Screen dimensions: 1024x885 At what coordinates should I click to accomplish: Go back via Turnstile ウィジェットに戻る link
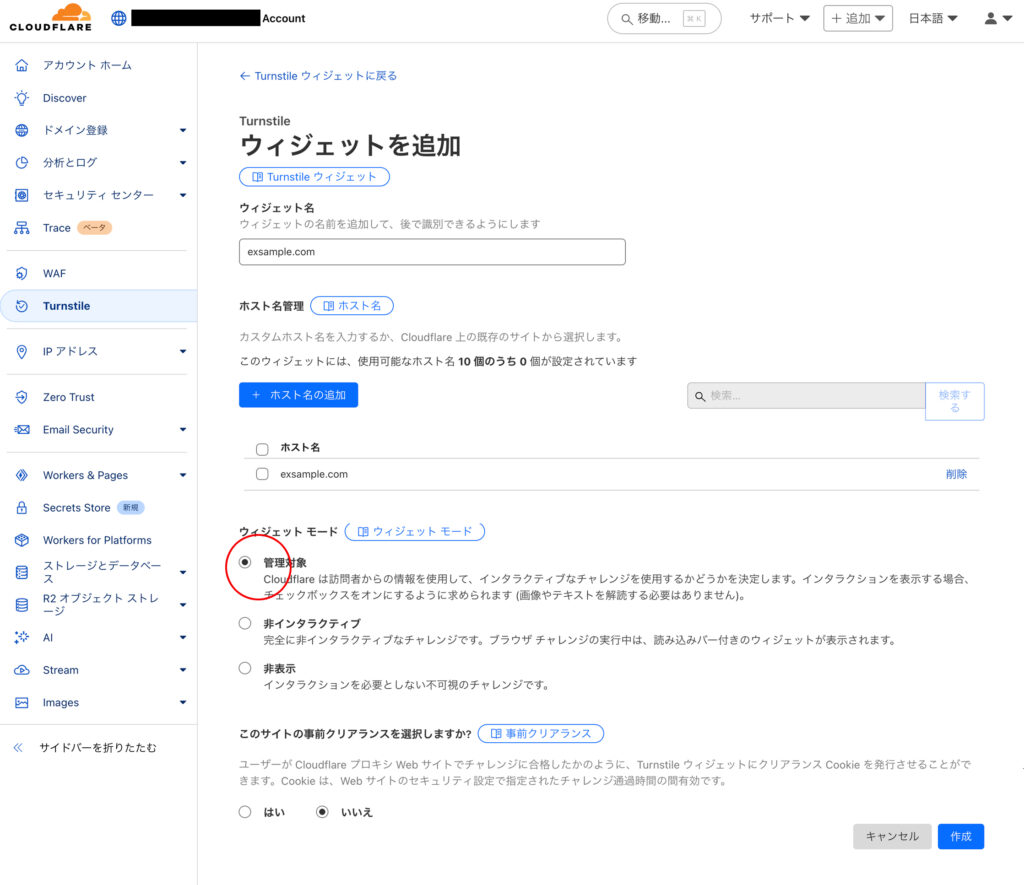pos(318,76)
